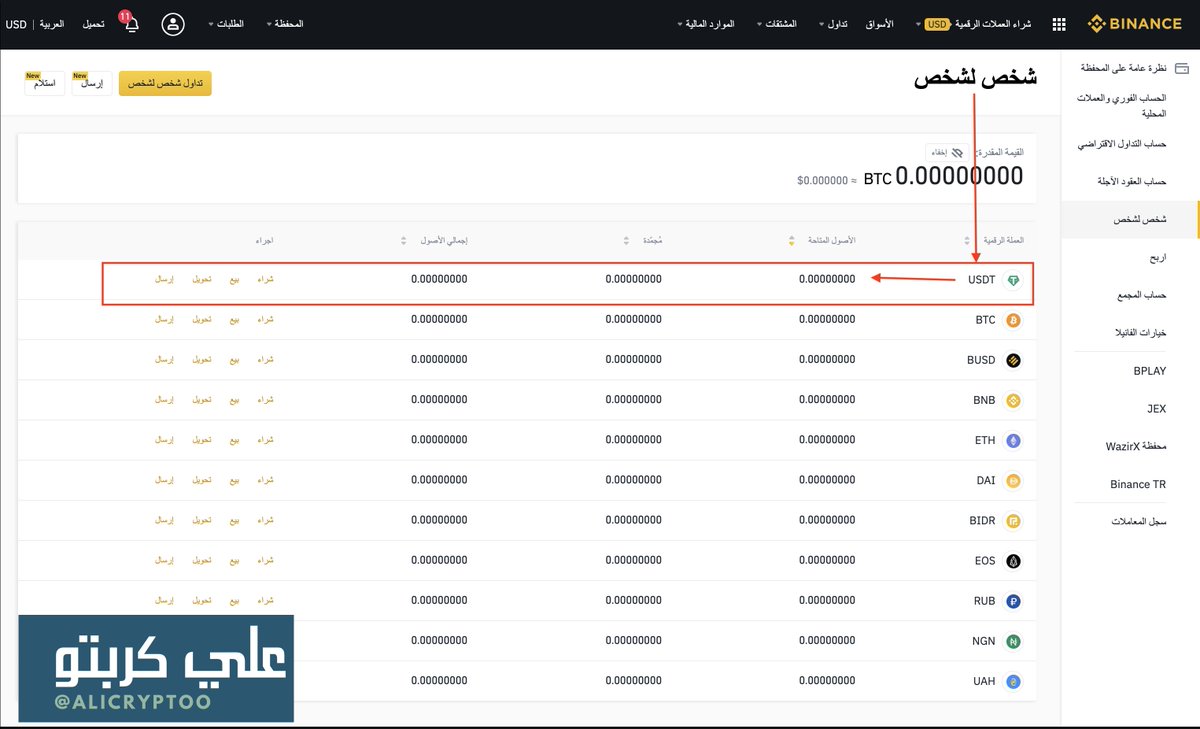Click Download (تحميل) in the top bar
The width and height of the screenshot is (1200, 729).
click(x=93, y=24)
